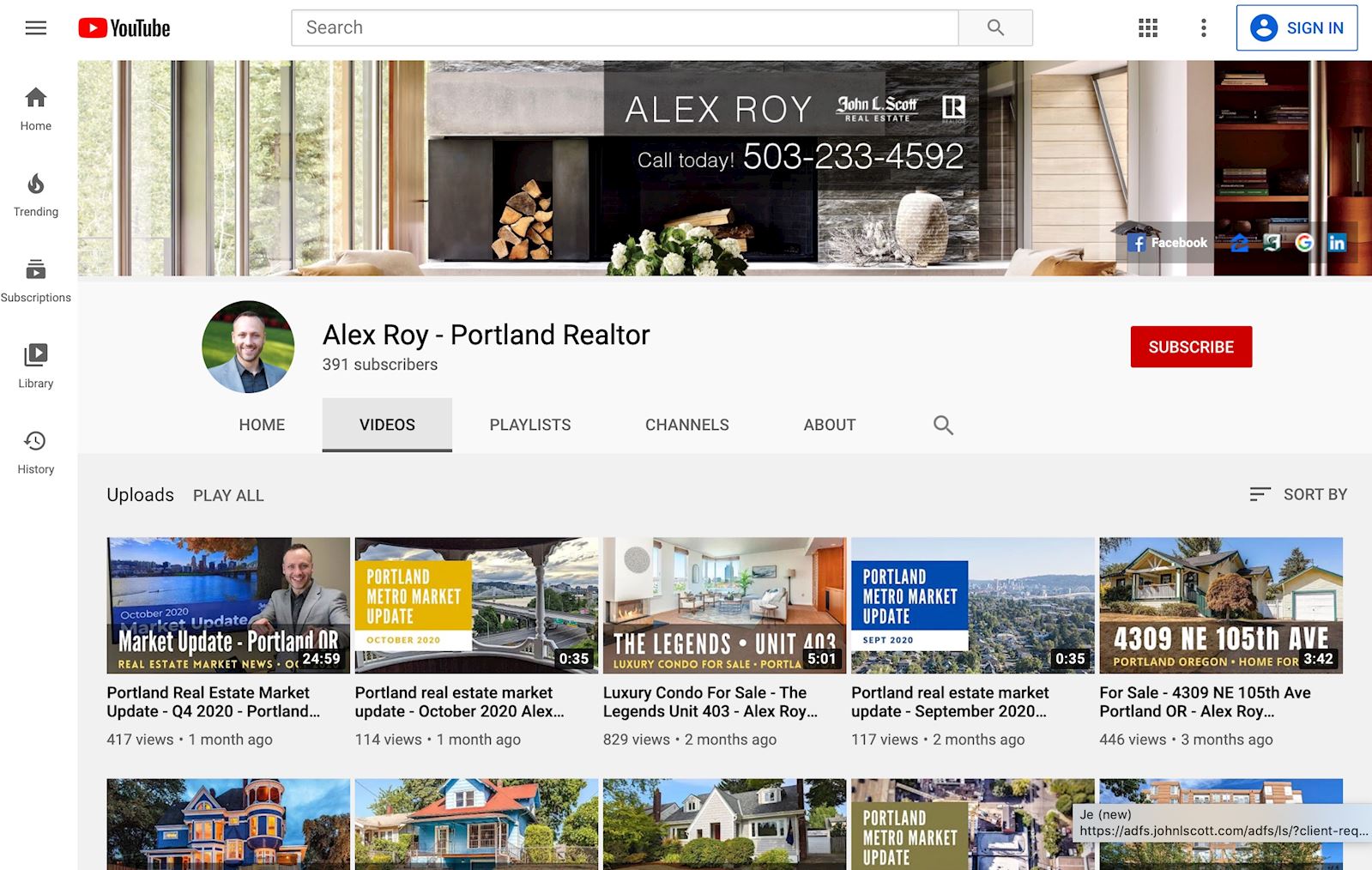Open 4309 NE 105th Ave thumbnail
Screen dimensions: 1372x870
(x=1221, y=606)
